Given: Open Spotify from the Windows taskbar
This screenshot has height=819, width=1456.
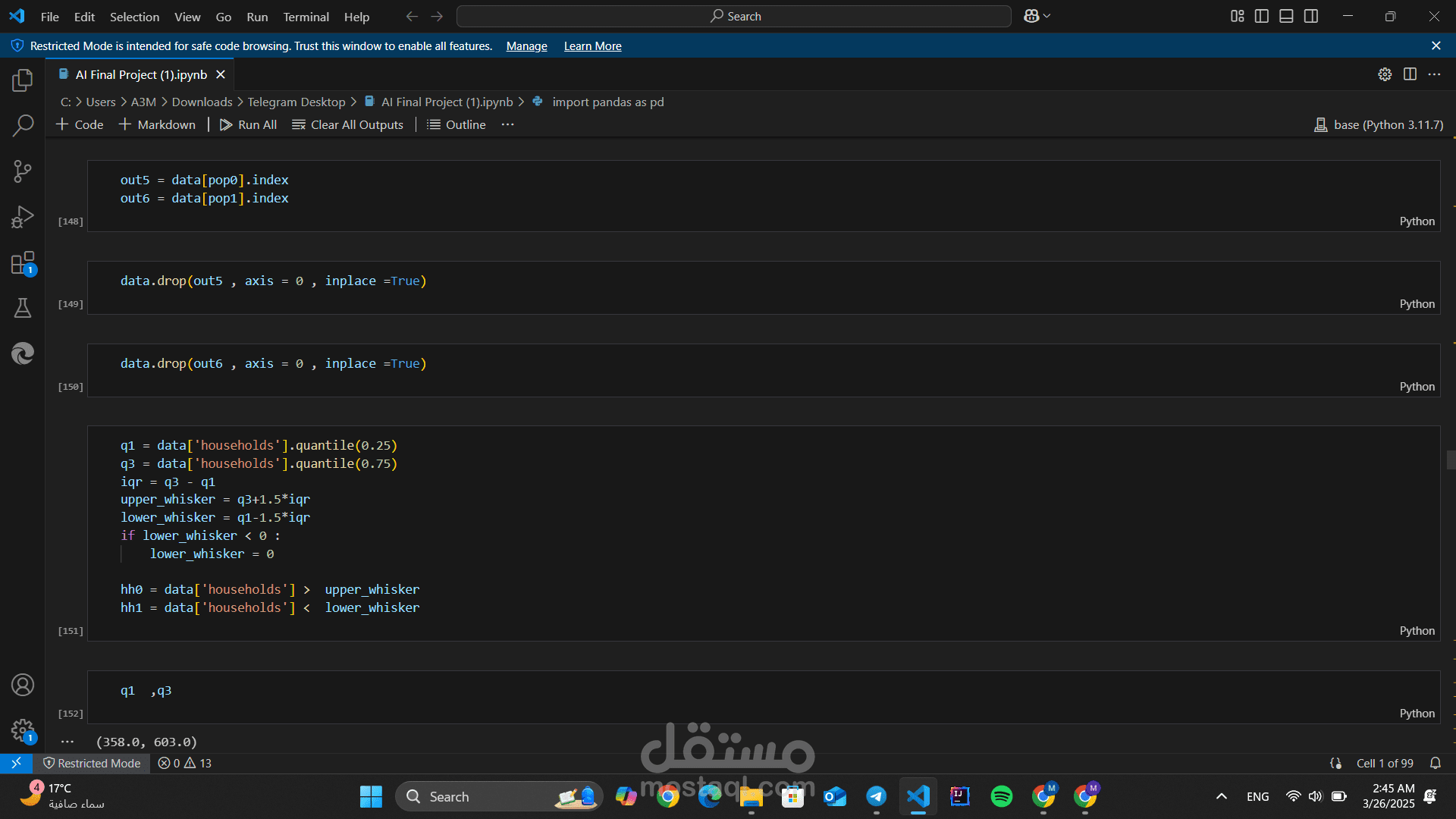Looking at the screenshot, I should pyautogui.click(x=1001, y=796).
